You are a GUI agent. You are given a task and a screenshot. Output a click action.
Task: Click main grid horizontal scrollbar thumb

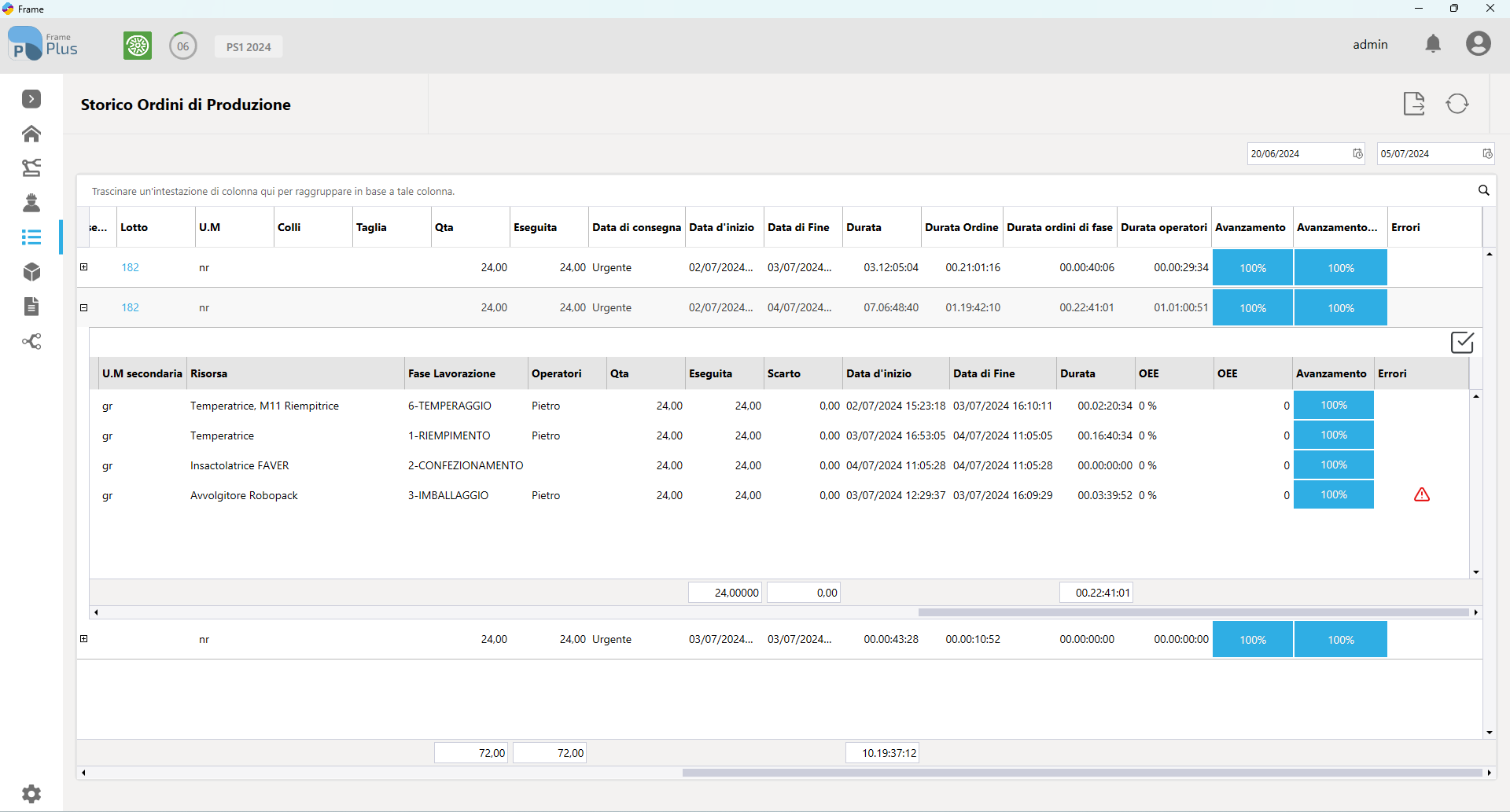point(1082,773)
